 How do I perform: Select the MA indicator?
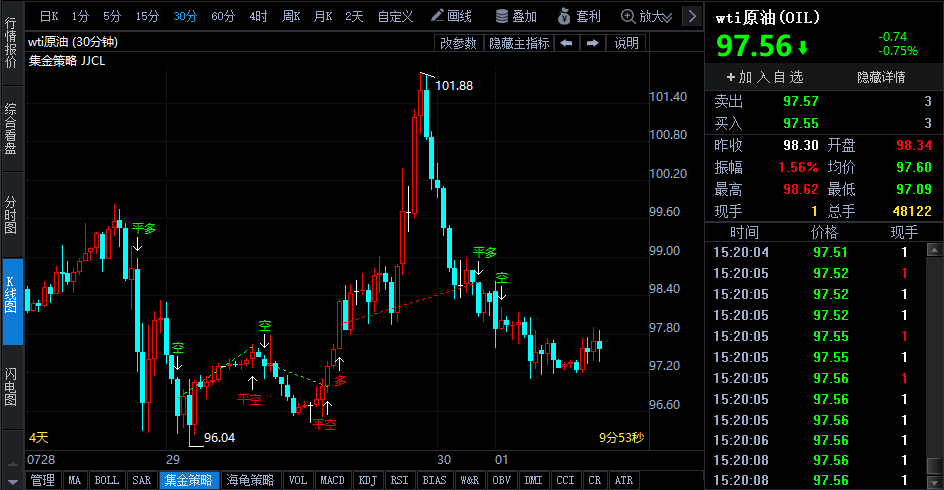75,480
